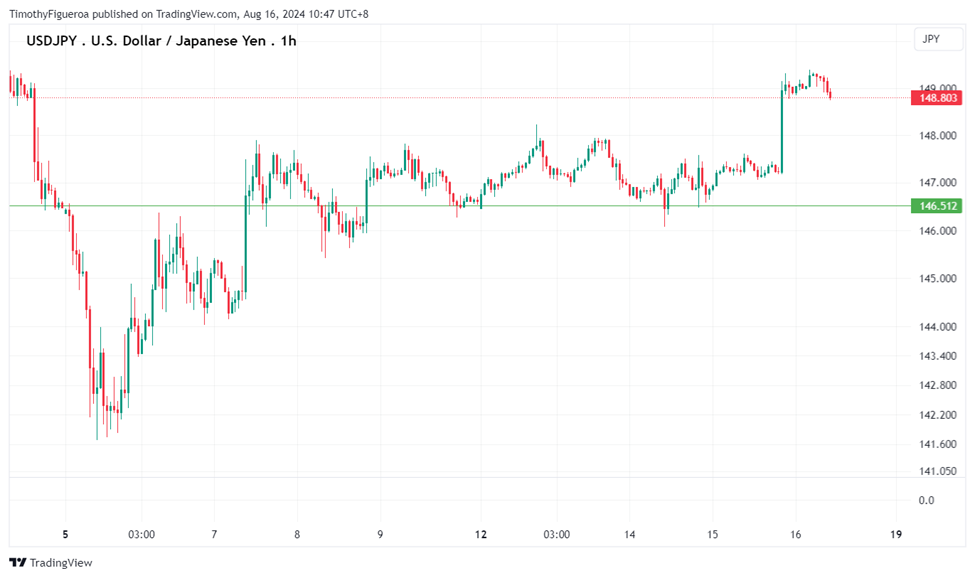Click date label 9 on time axis
The image size is (975, 578).
click(380, 534)
